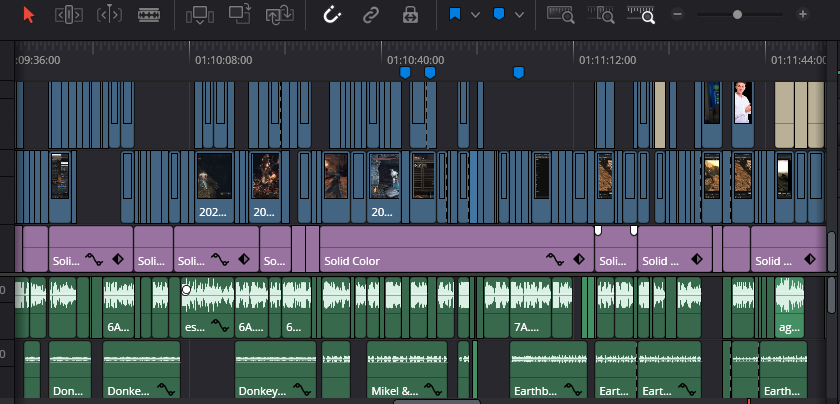Select the 'Donkey...' music clip

tap(275, 370)
